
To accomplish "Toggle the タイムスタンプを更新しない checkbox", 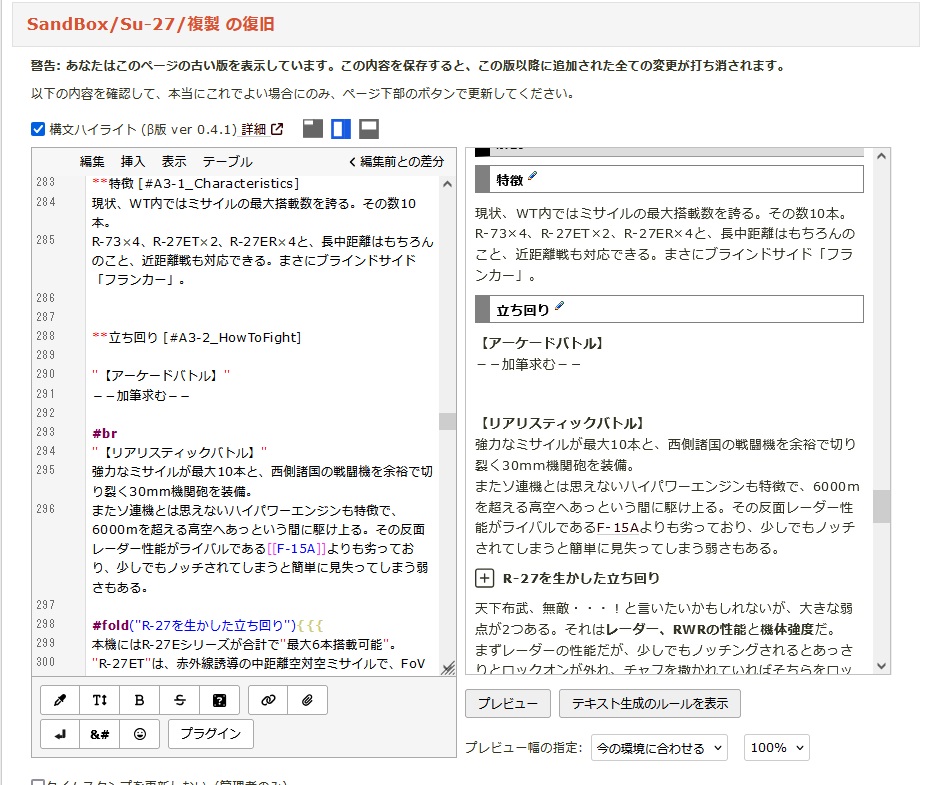I will click(x=38, y=783).
